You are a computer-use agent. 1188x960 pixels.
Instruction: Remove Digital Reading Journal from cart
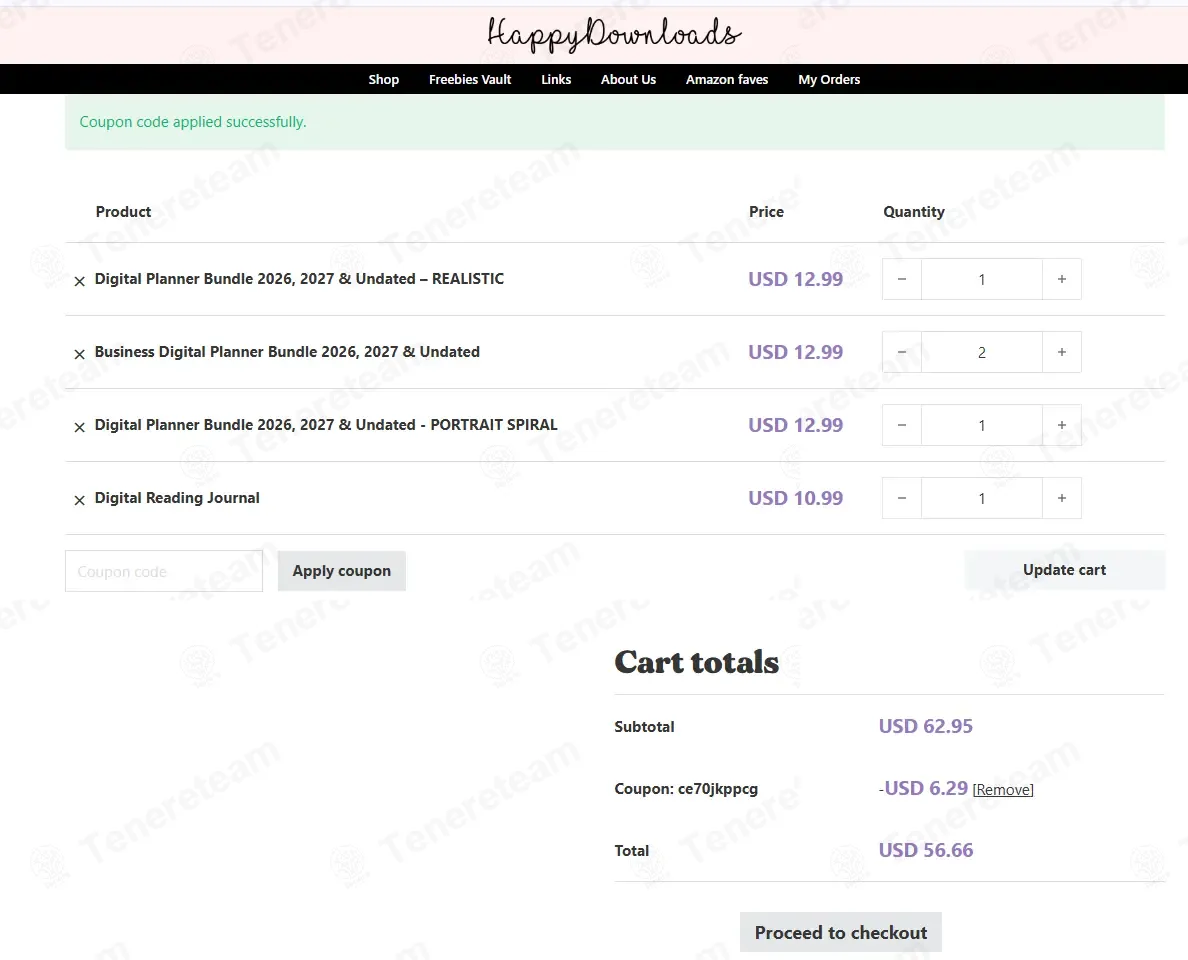pyautogui.click(x=80, y=500)
